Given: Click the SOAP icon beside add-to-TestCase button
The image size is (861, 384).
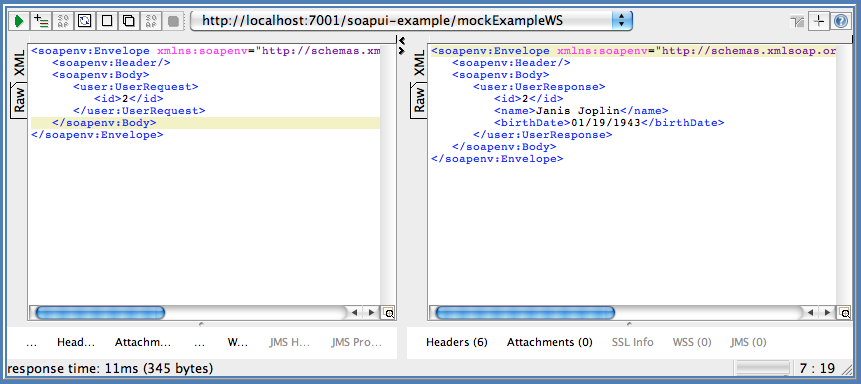Looking at the screenshot, I should [63, 21].
